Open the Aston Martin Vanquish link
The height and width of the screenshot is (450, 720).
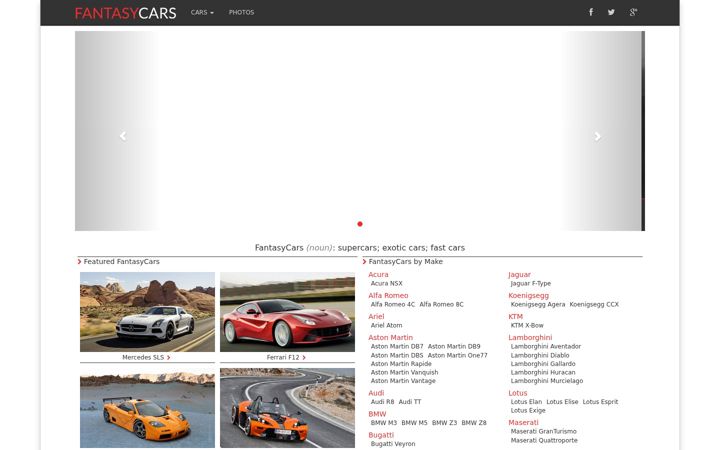[x=405, y=372]
